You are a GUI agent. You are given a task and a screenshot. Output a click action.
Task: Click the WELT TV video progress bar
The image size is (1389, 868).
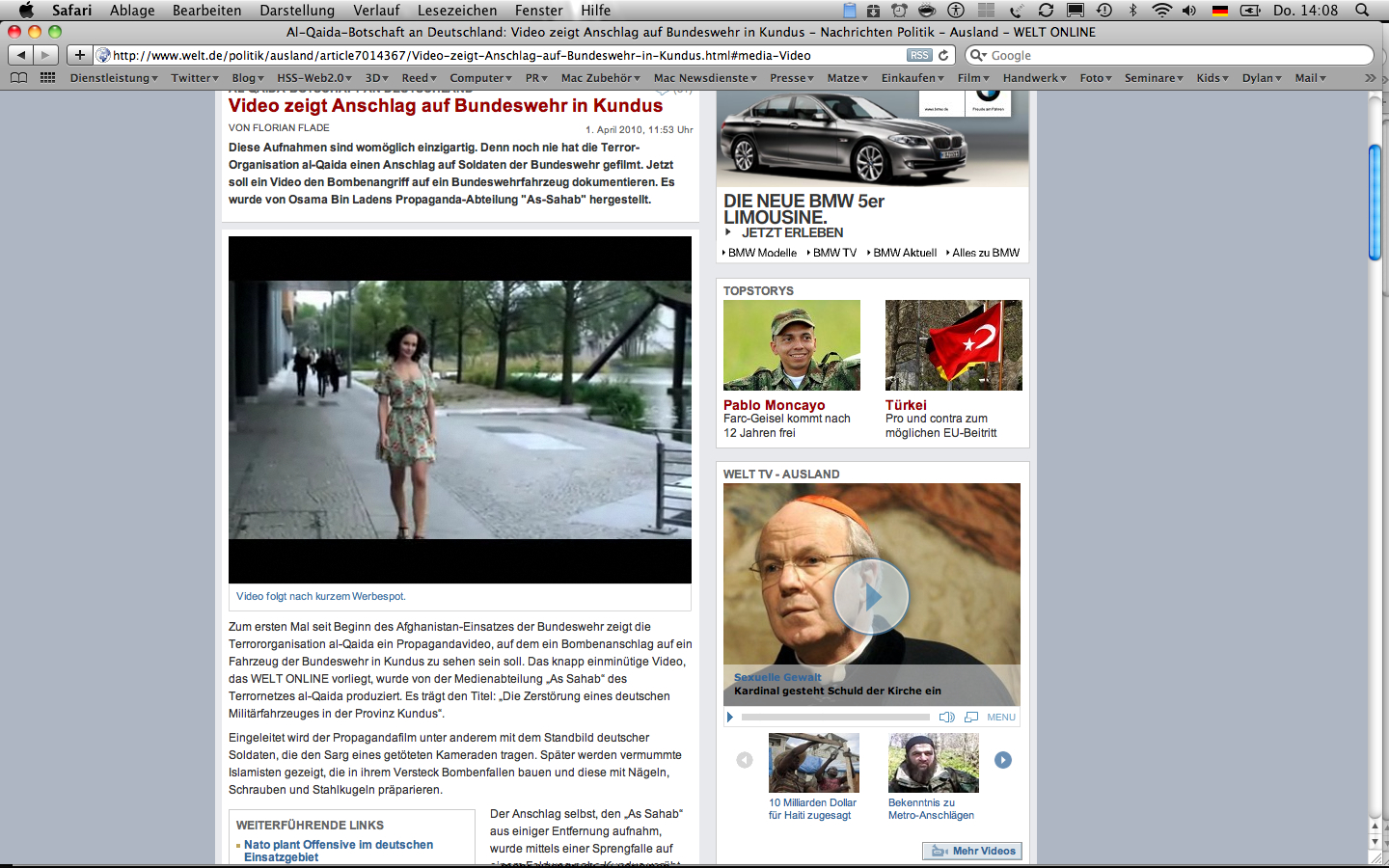click(x=834, y=717)
